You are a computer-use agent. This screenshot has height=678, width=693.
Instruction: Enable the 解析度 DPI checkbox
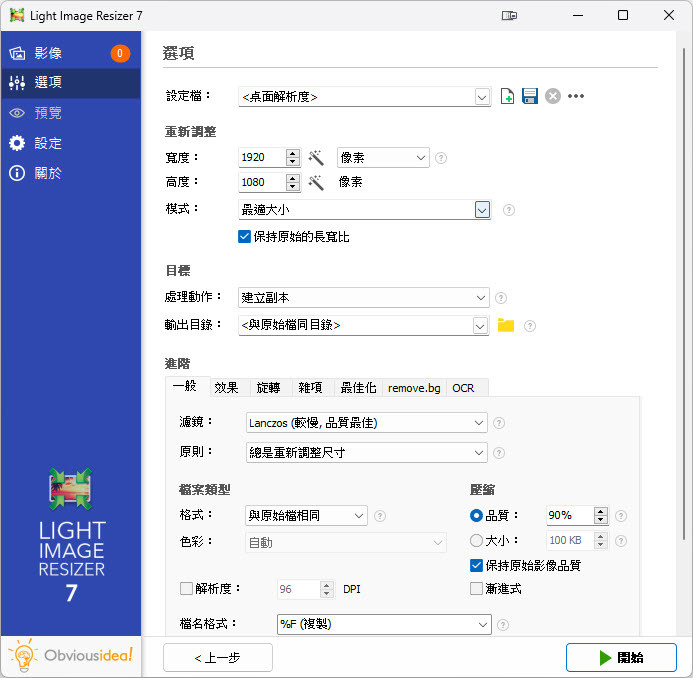[x=186, y=589]
